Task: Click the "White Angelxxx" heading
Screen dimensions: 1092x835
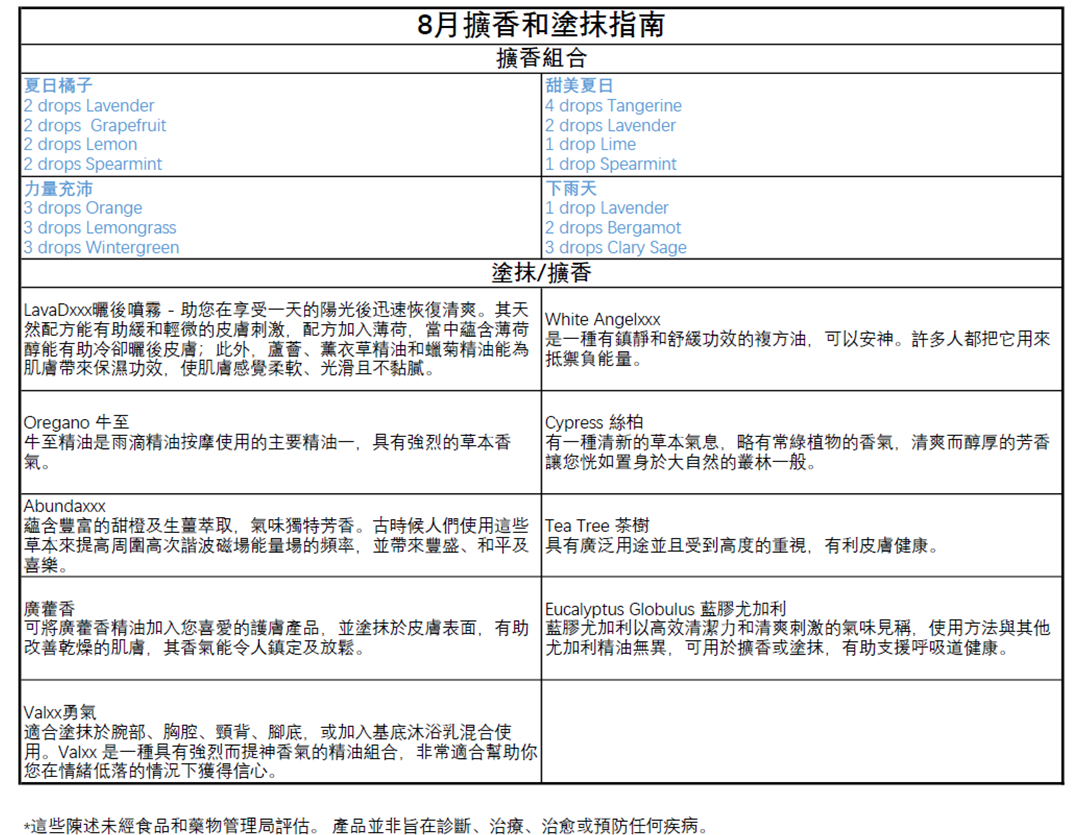Action: point(602,319)
